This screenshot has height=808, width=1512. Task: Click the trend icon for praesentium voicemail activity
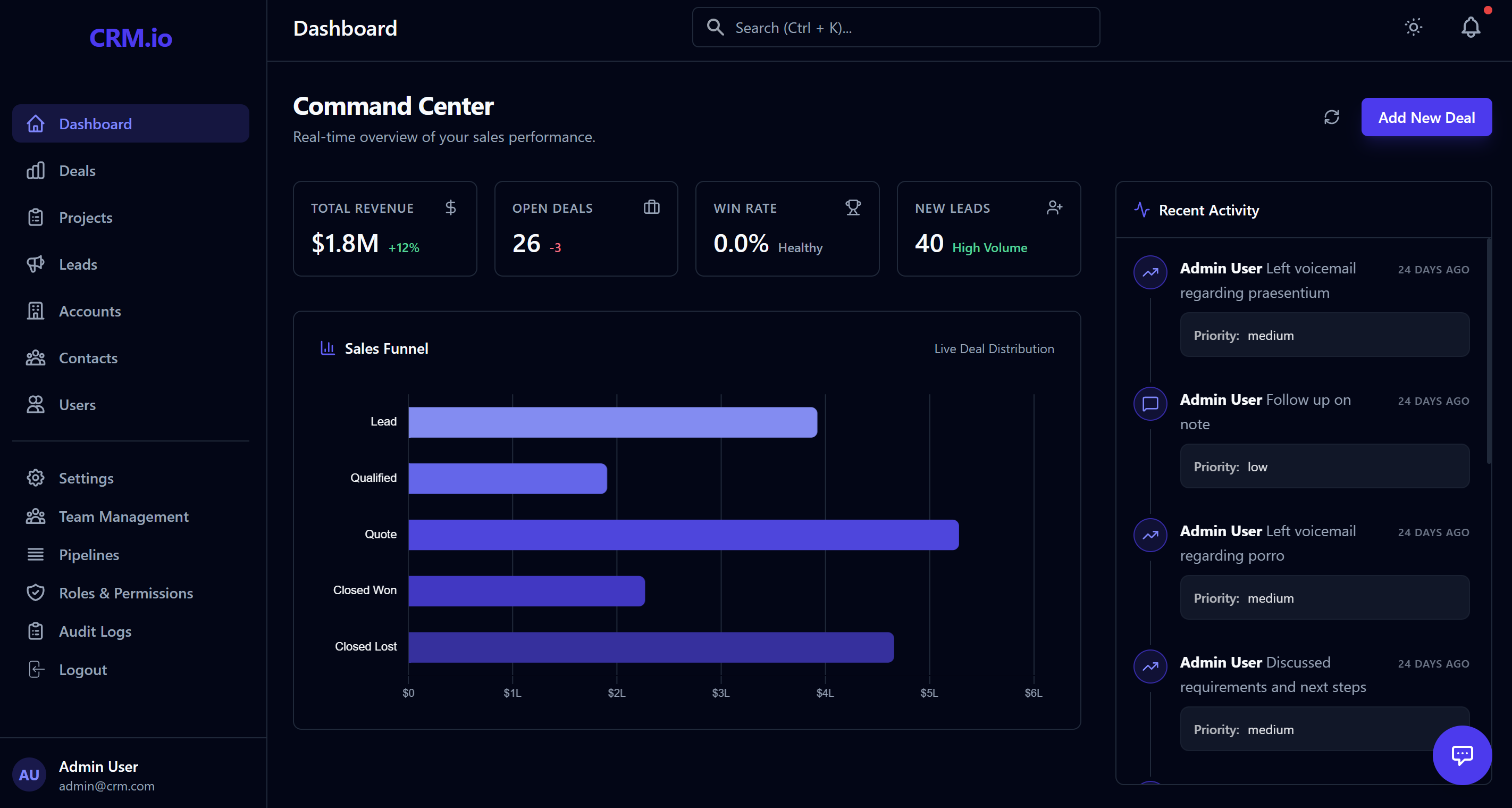1150,272
